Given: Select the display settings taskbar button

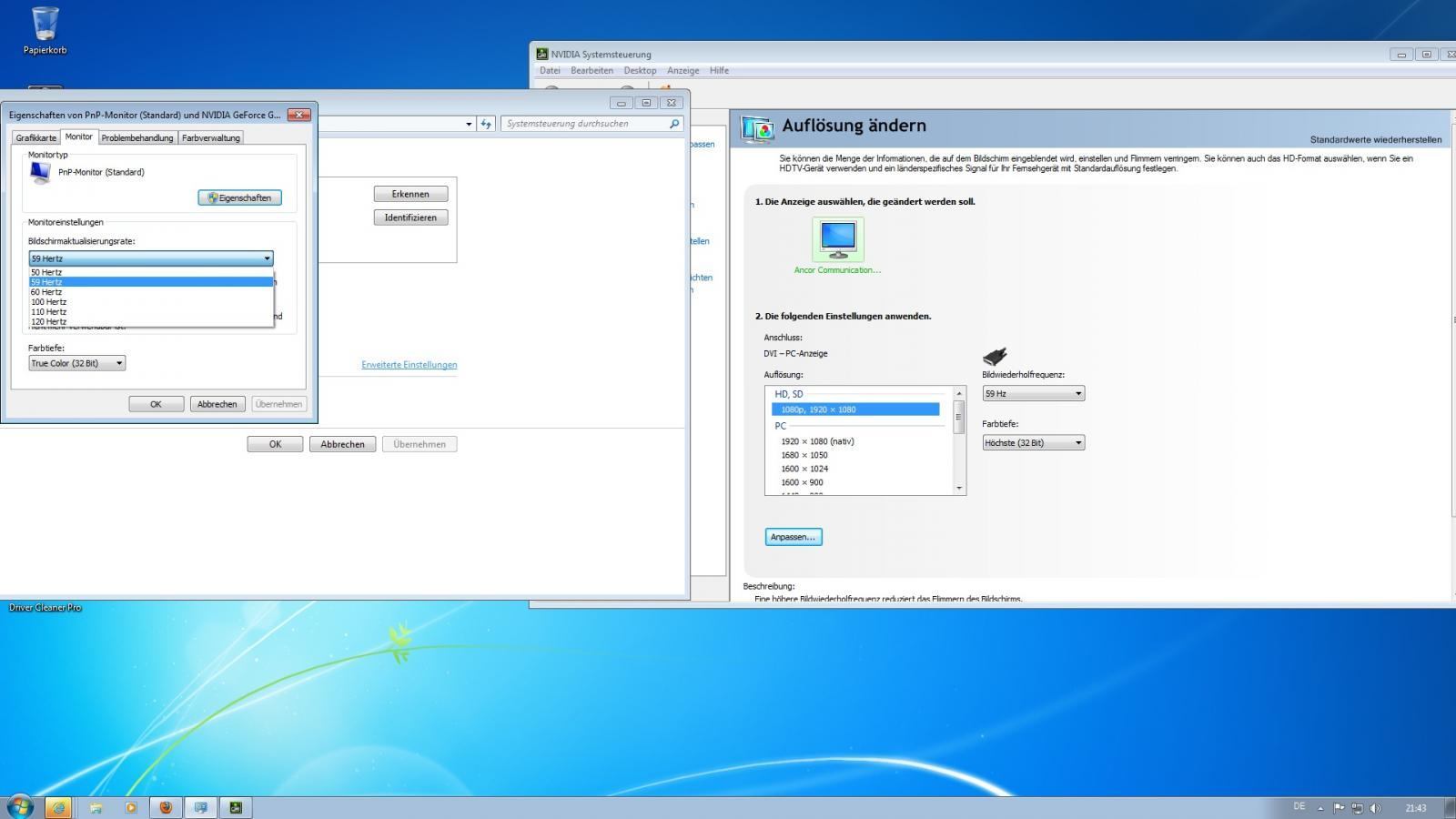Looking at the screenshot, I should coord(201,807).
